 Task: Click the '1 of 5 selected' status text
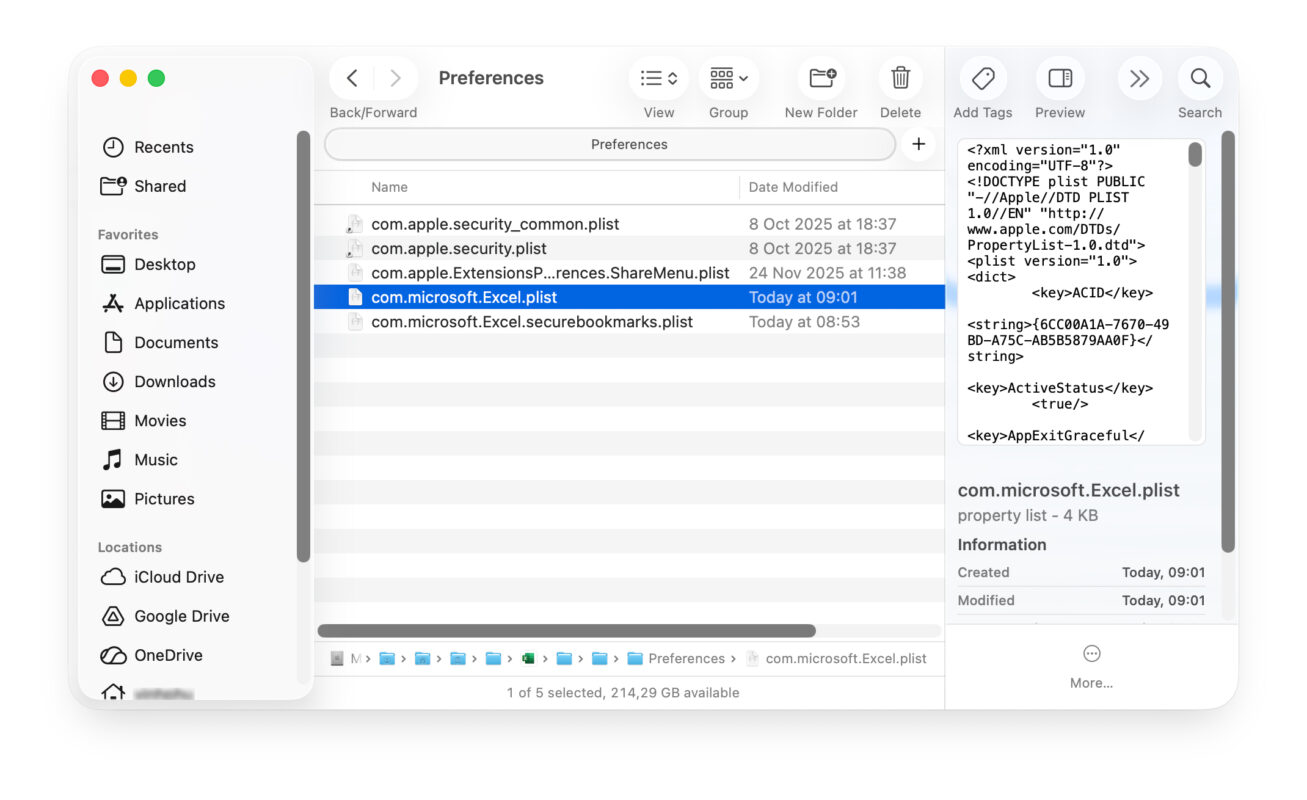[x=623, y=692]
